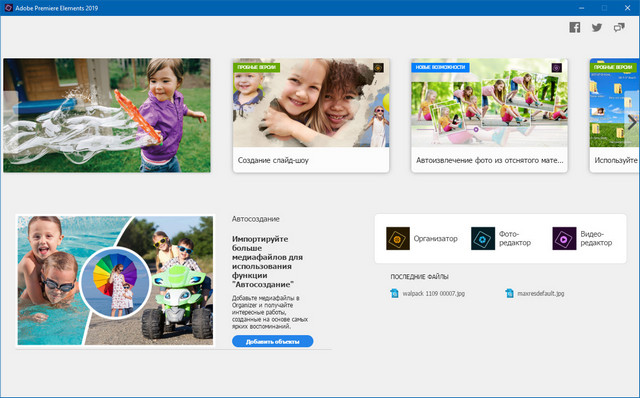Open Автоизвлечение фото из отснятого card
This screenshot has width=640, height=398.
click(489, 116)
